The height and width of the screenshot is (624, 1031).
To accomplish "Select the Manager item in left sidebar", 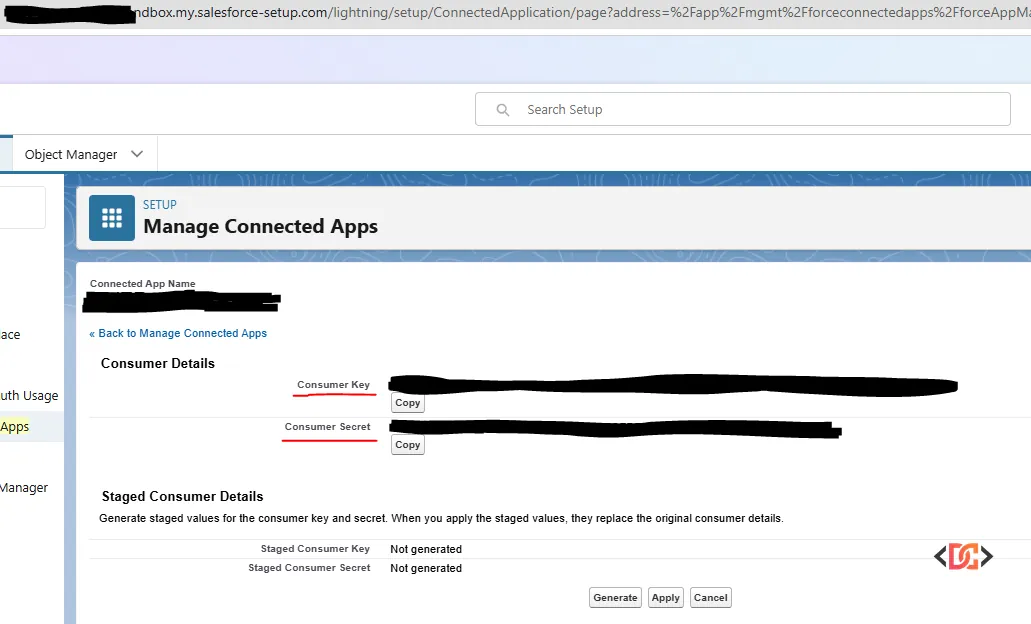I will (24, 488).
